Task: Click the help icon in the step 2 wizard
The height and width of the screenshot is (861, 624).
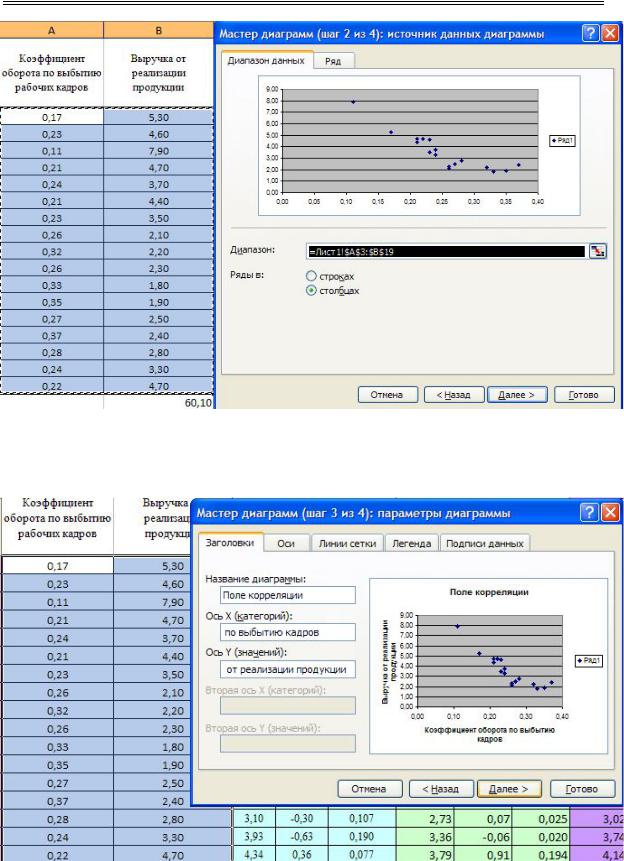Action: tap(590, 33)
